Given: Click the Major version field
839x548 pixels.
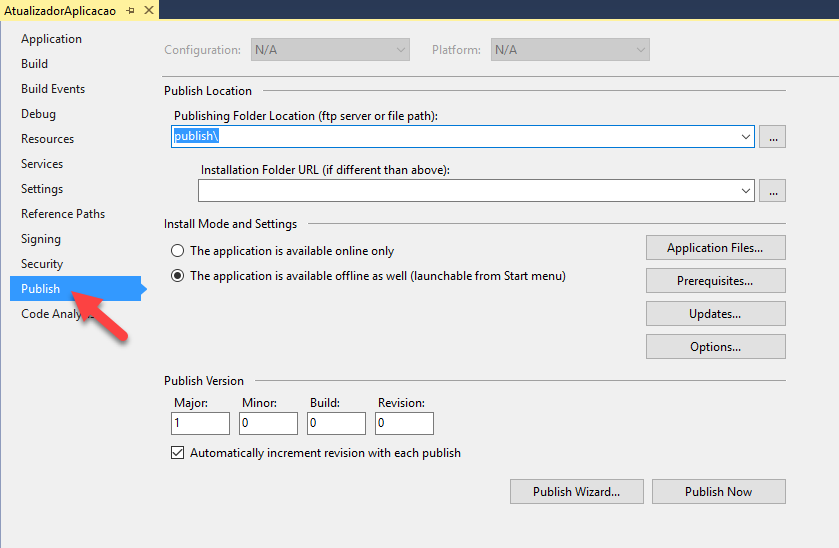Looking at the screenshot, I should tap(201, 423).
